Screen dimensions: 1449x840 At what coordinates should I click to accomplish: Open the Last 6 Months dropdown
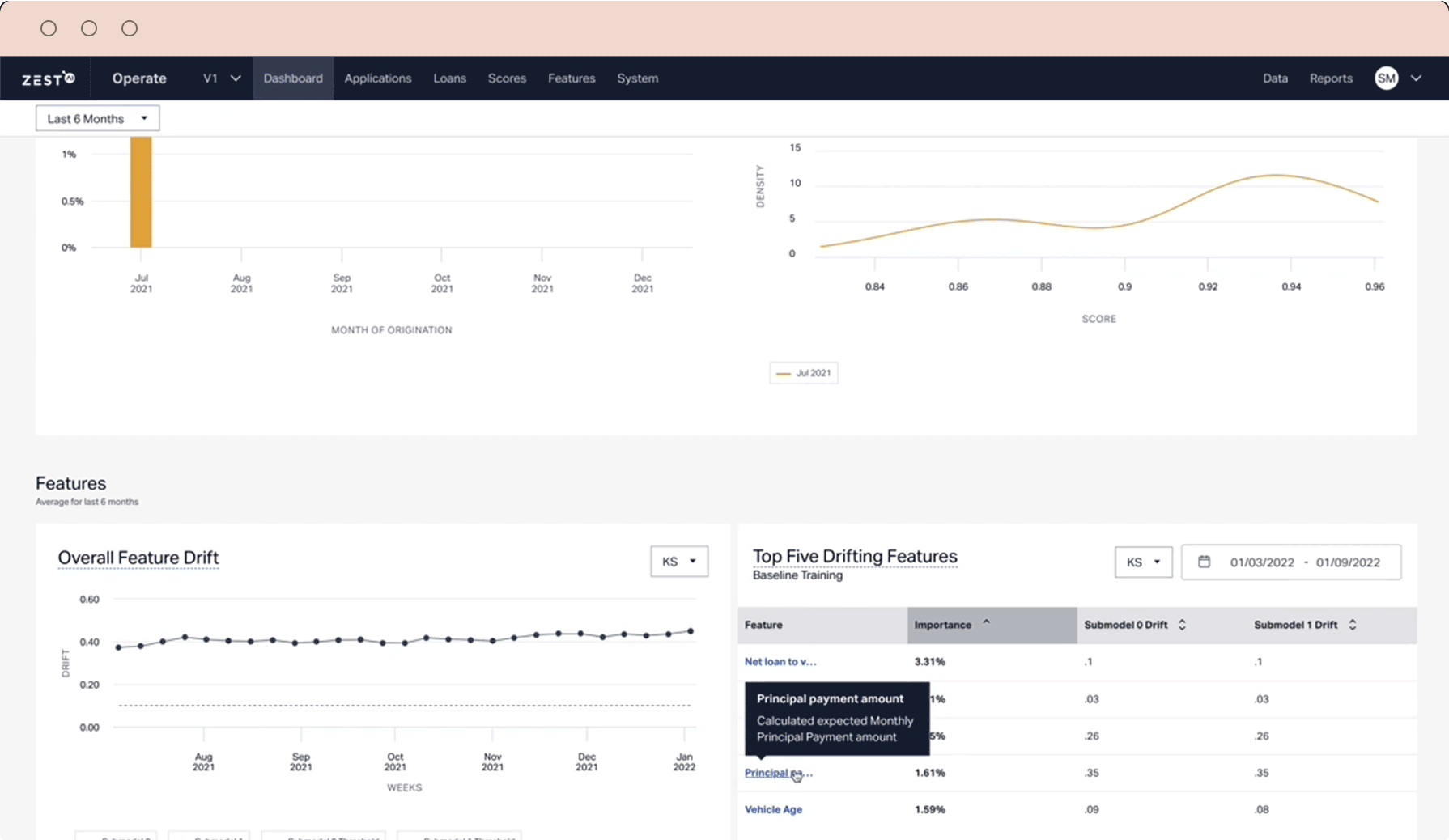coord(97,118)
